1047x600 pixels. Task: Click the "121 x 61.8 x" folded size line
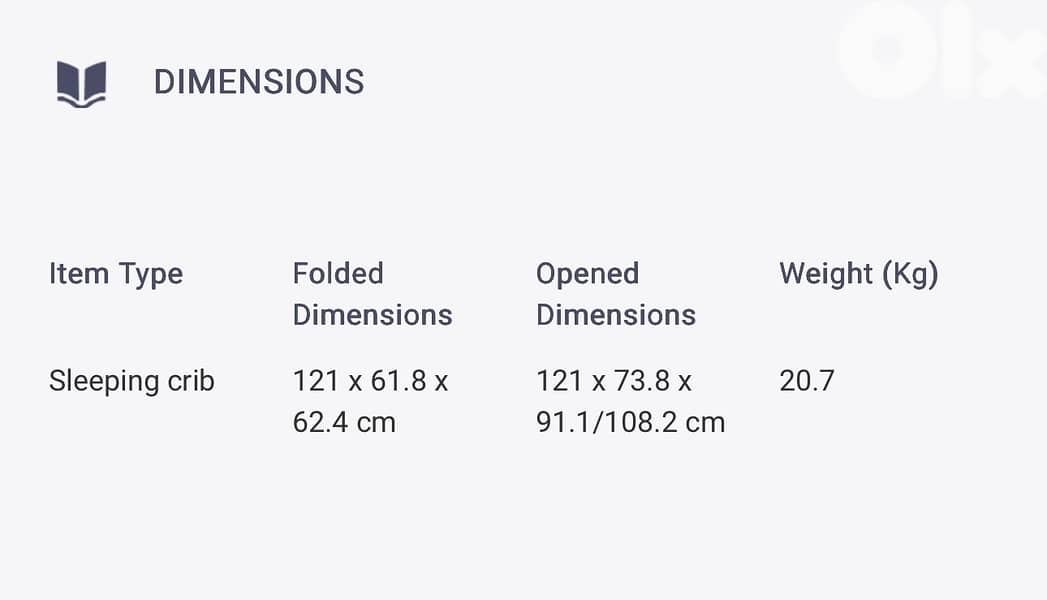pos(370,381)
